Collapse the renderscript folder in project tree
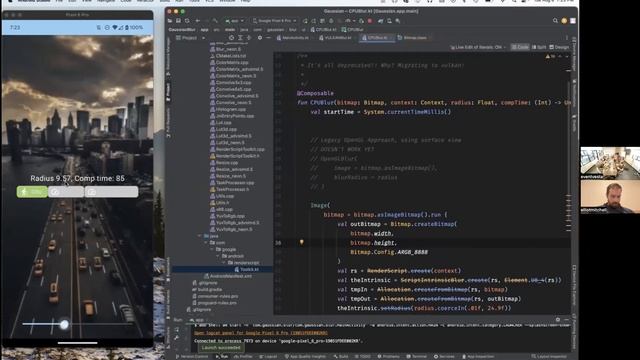 pyautogui.click(x=224, y=263)
